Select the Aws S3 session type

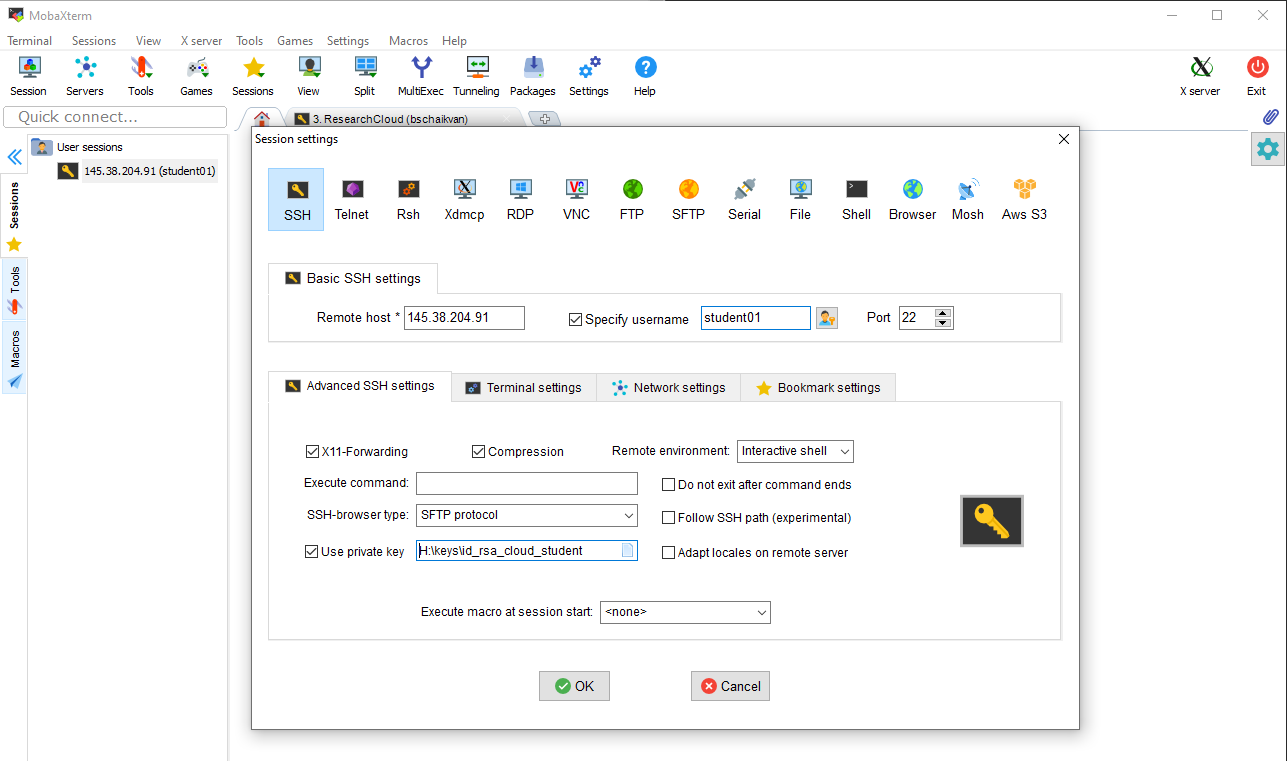coord(1024,199)
